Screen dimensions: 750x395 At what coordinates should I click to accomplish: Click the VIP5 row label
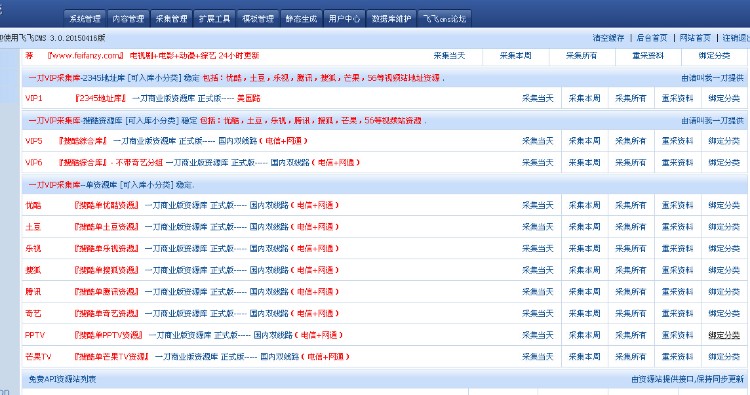[x=33, y=141]
